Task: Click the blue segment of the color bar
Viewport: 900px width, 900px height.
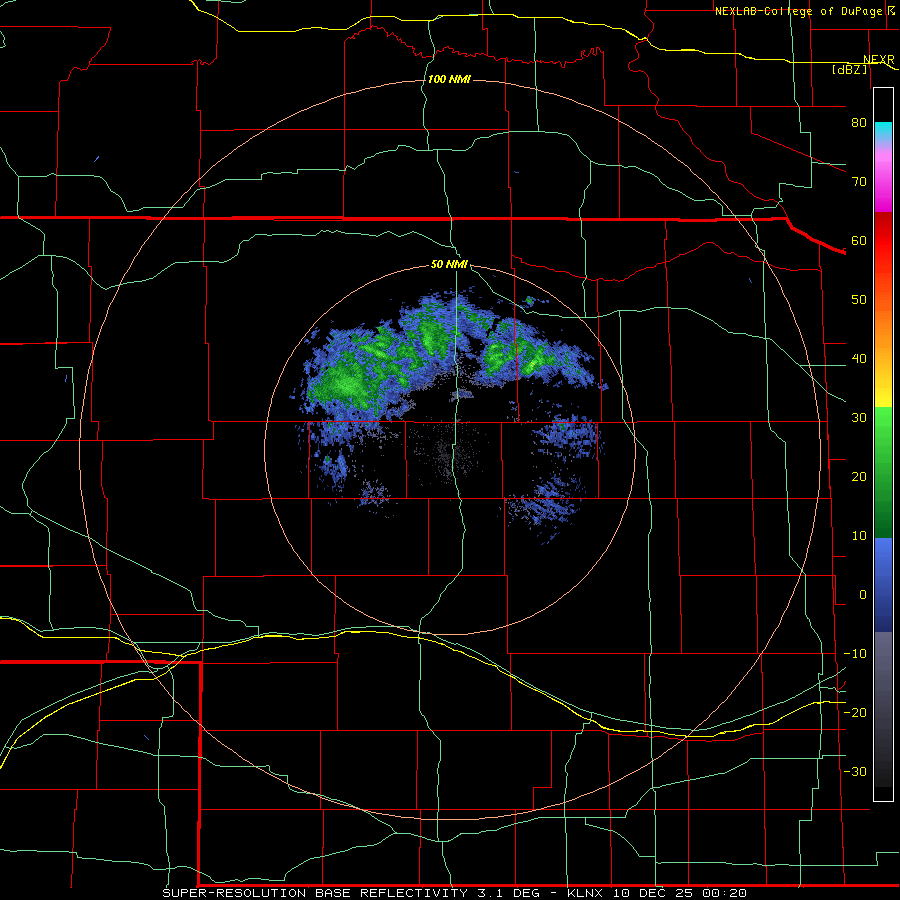Action: point(883,585)
